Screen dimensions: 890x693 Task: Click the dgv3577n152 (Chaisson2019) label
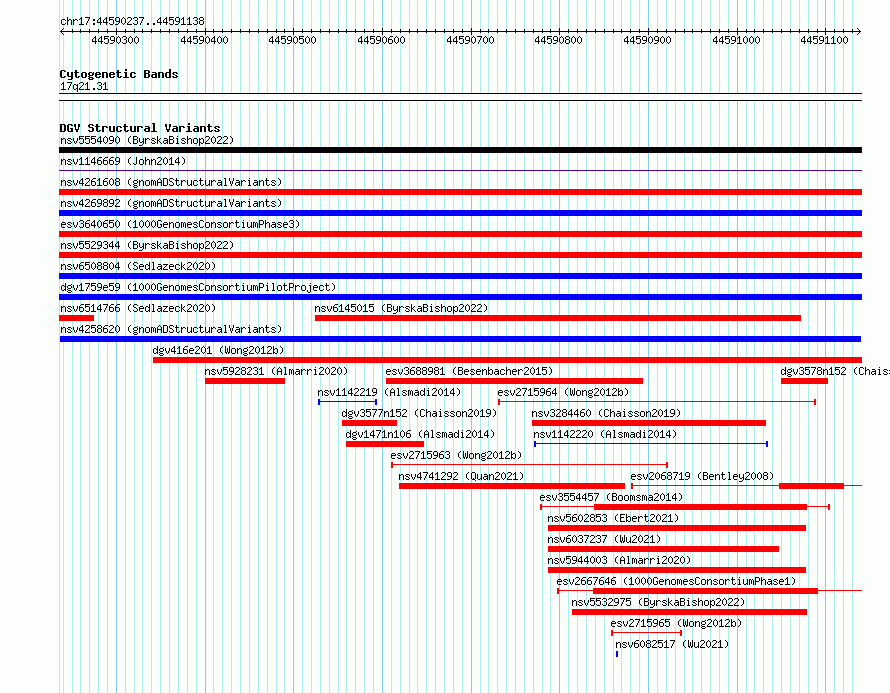tap(419, 413)
